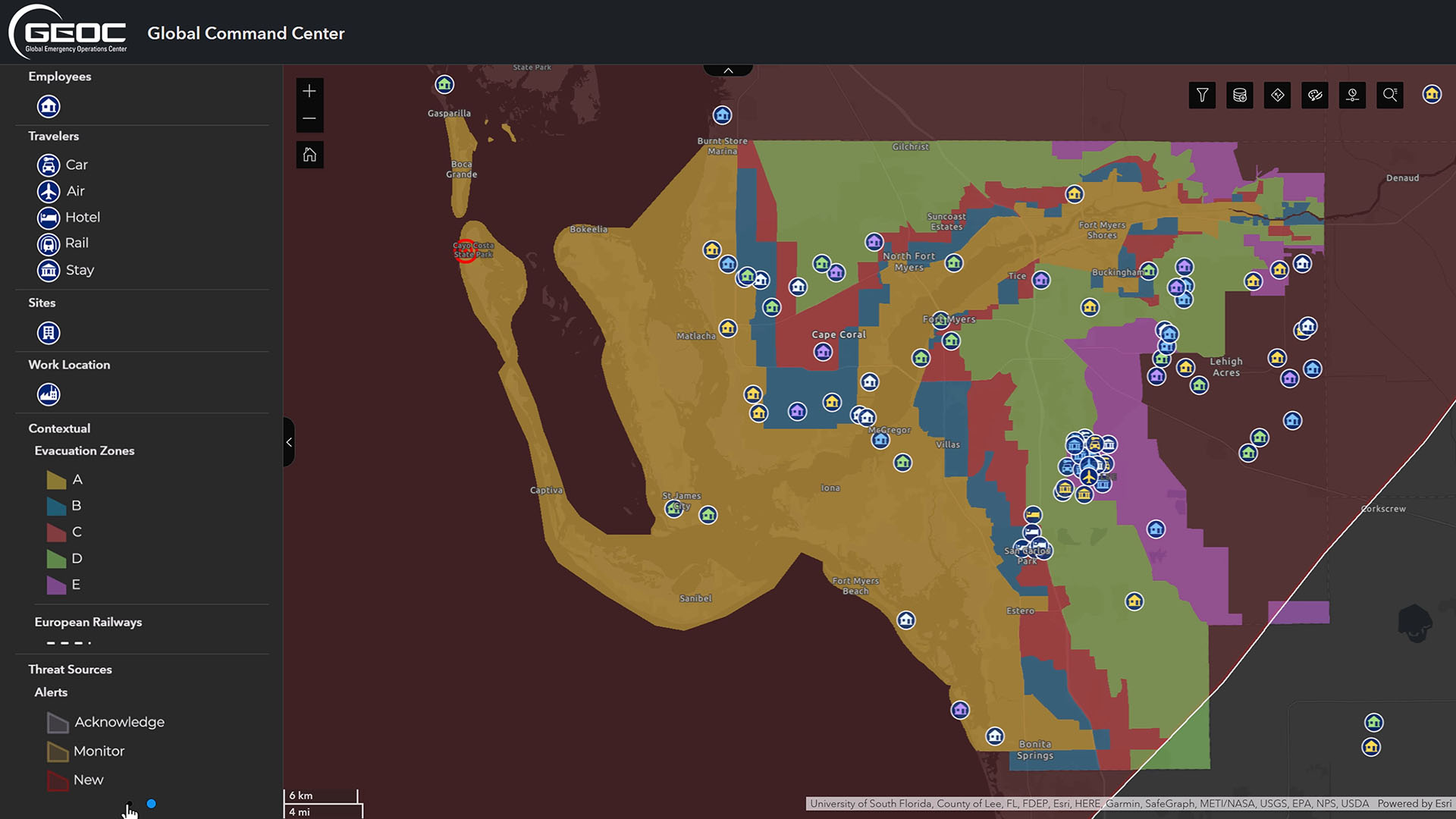Click the Hotel icon under Travelers
Viewport: 1456px width, 819px height.
[48, 218]
